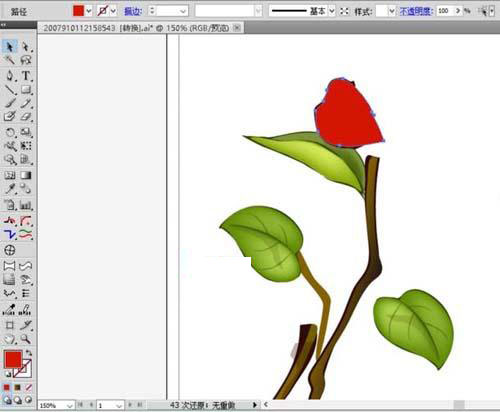Click the red fill swatch in toolbox
500x412 pixels.
click(x=13, y=359)
